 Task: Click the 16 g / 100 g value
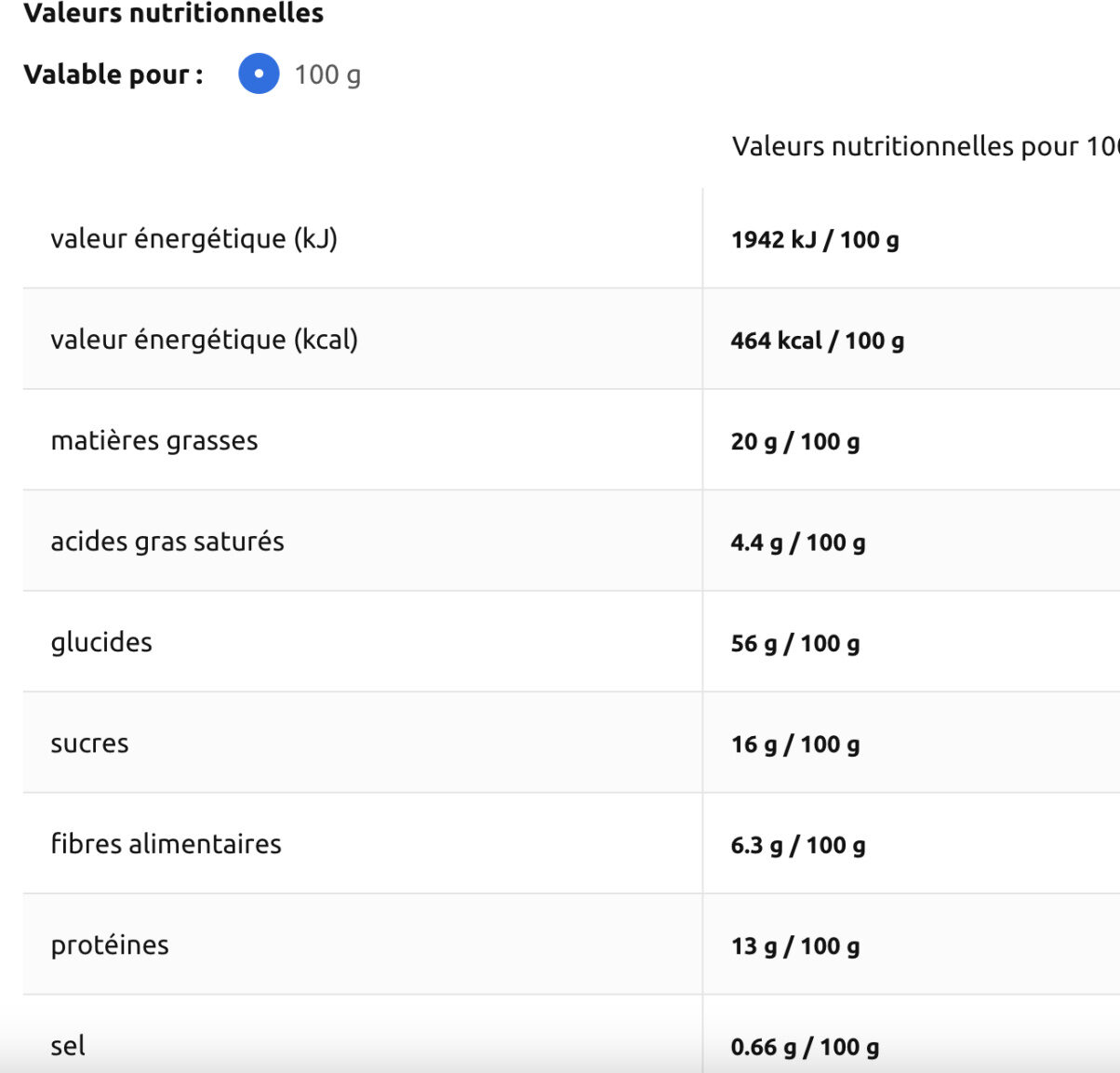tap(795, 744)
